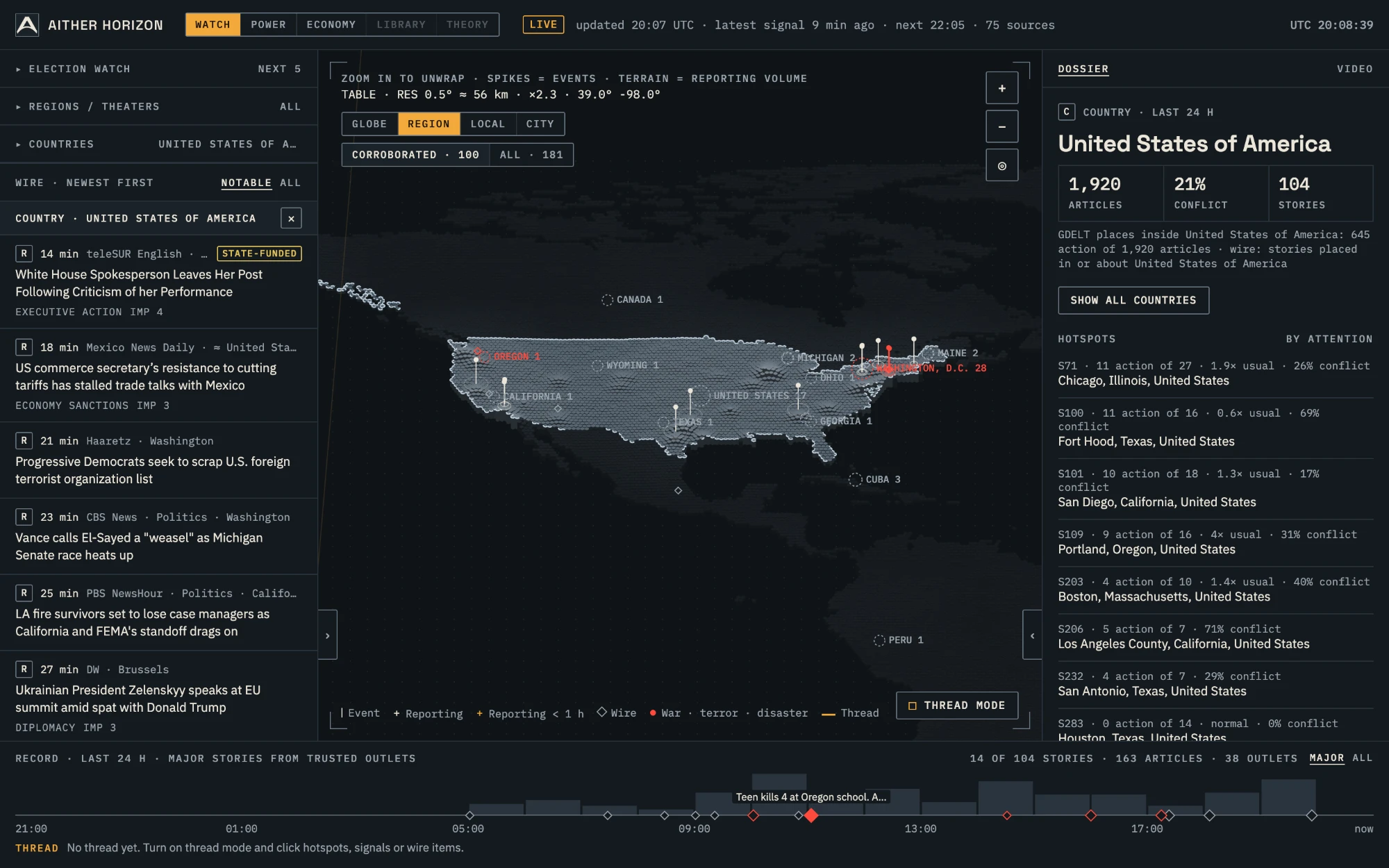Open Hotspots By Attention sort
This screenshot has width=1389, height=868.
(x=1329, y=339)
